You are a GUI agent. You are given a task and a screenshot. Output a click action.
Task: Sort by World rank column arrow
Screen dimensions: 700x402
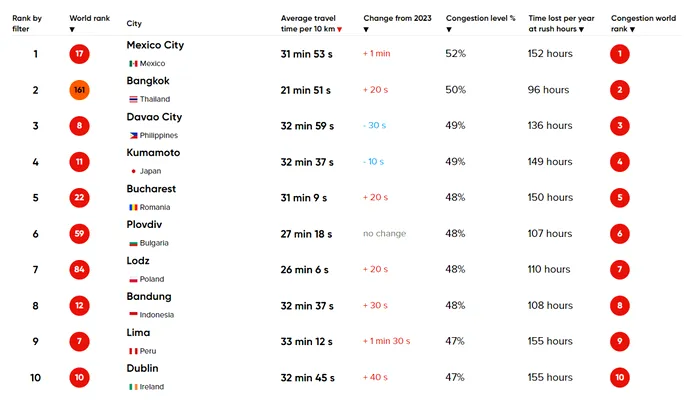click(x=72, y=30)
